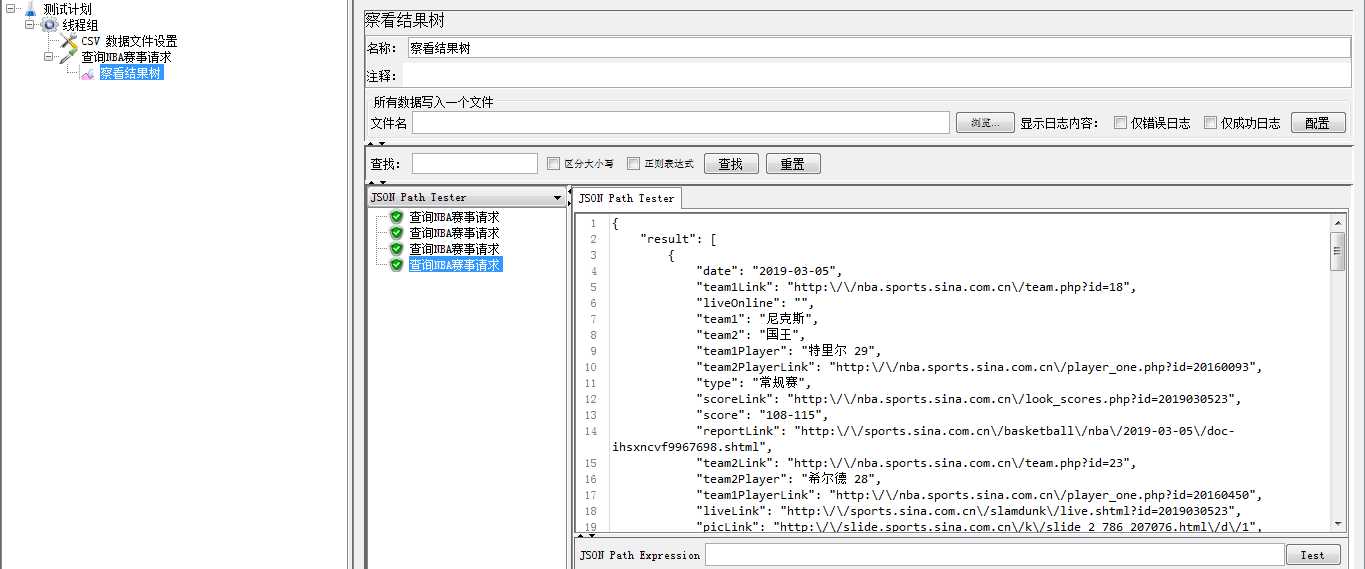Collapse the 查询NBA赛事请求 sampler node in plan tree

(49, 57)
